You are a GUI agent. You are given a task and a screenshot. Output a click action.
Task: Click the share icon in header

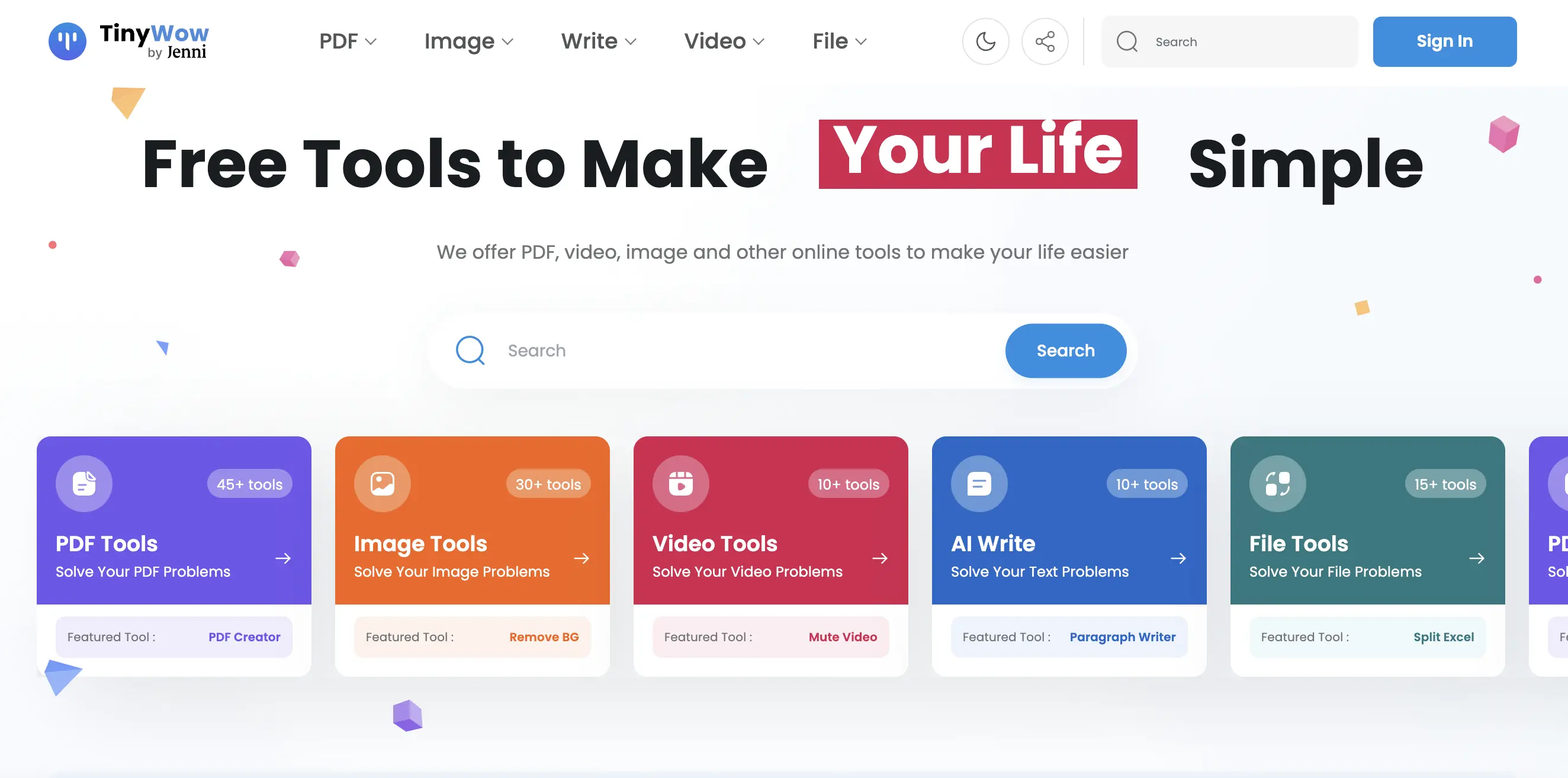point(1045,41)
